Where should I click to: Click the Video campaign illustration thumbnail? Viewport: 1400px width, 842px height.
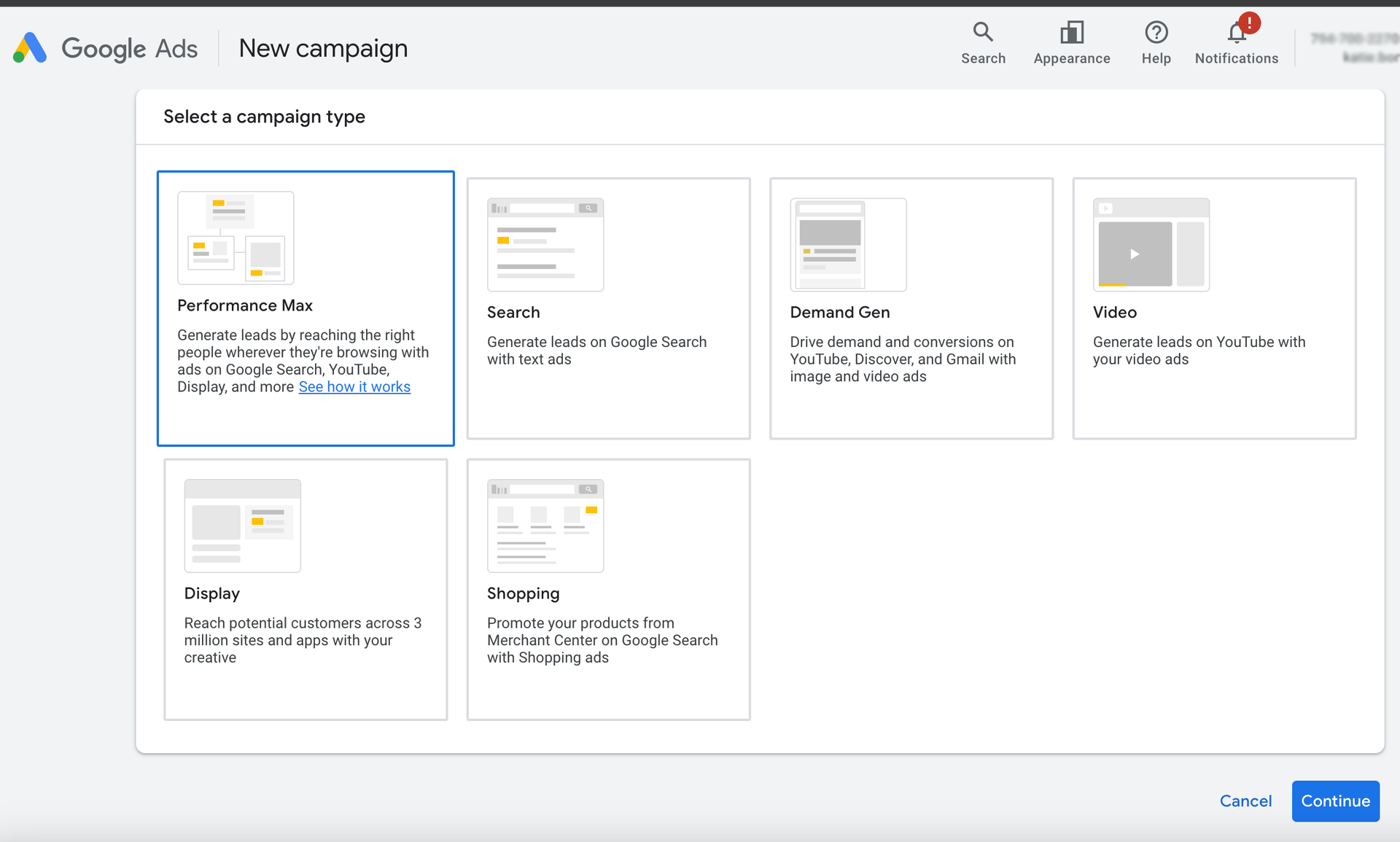point(1151,245)
